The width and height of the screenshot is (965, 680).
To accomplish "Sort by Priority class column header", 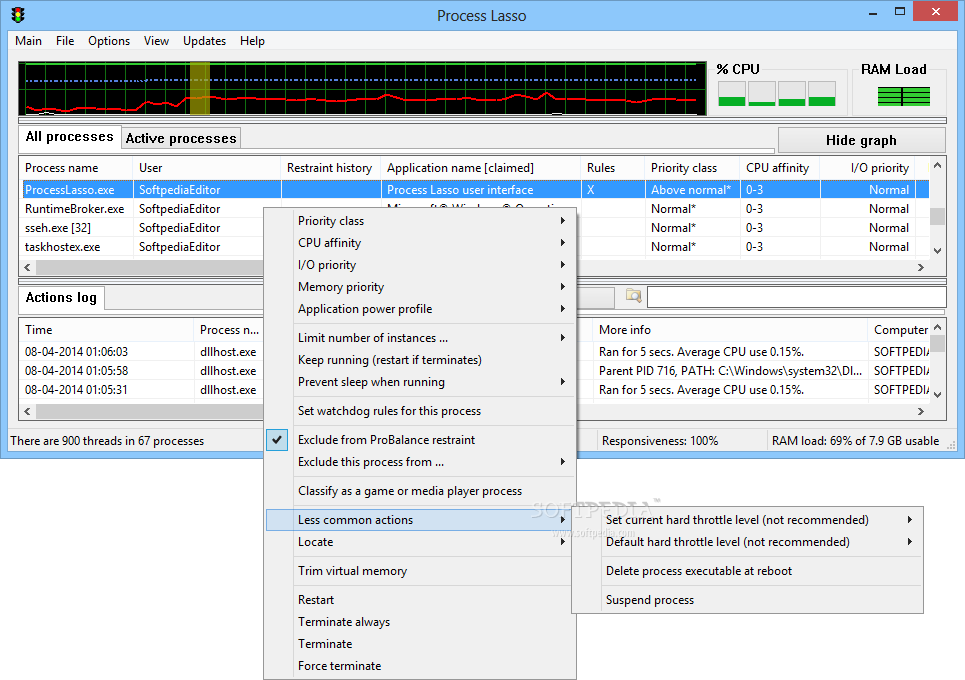I will click(692, 168).
